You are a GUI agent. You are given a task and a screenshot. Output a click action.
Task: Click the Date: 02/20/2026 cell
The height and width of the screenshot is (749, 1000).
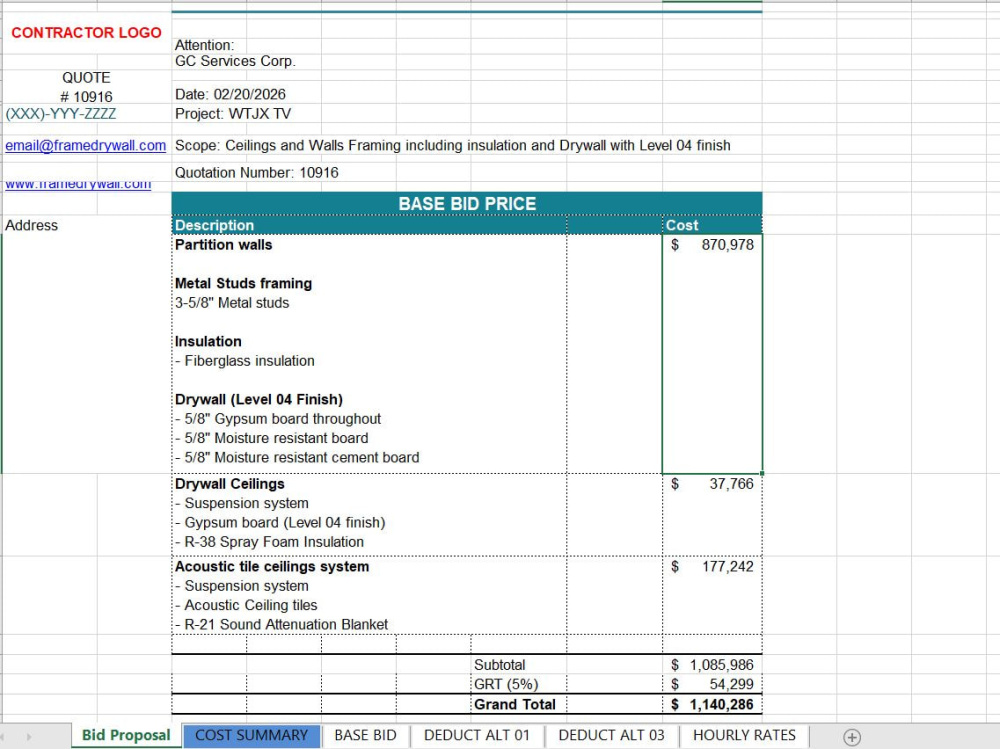[230, 94]
